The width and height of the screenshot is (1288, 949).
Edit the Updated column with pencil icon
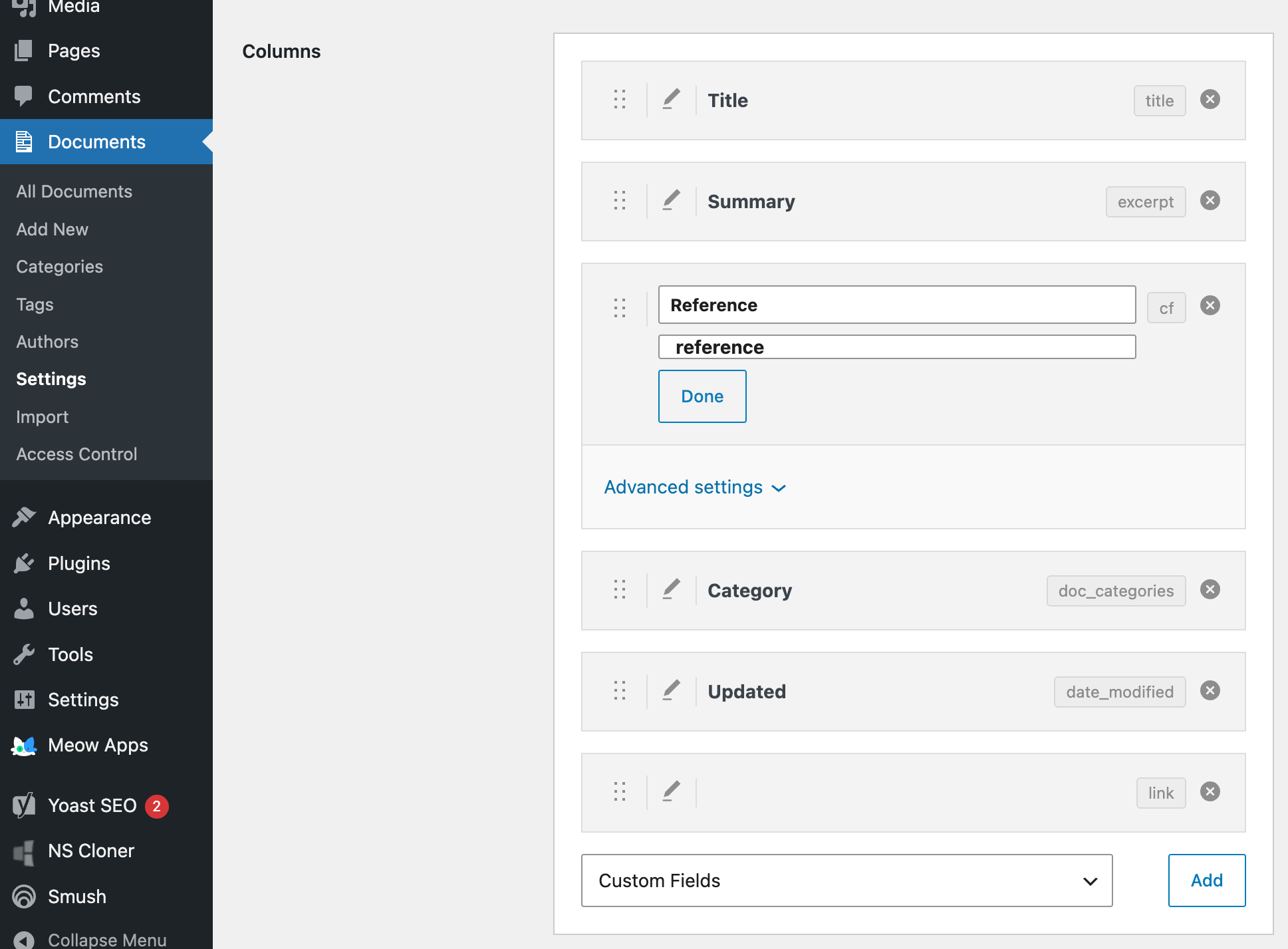click(672, 690)
